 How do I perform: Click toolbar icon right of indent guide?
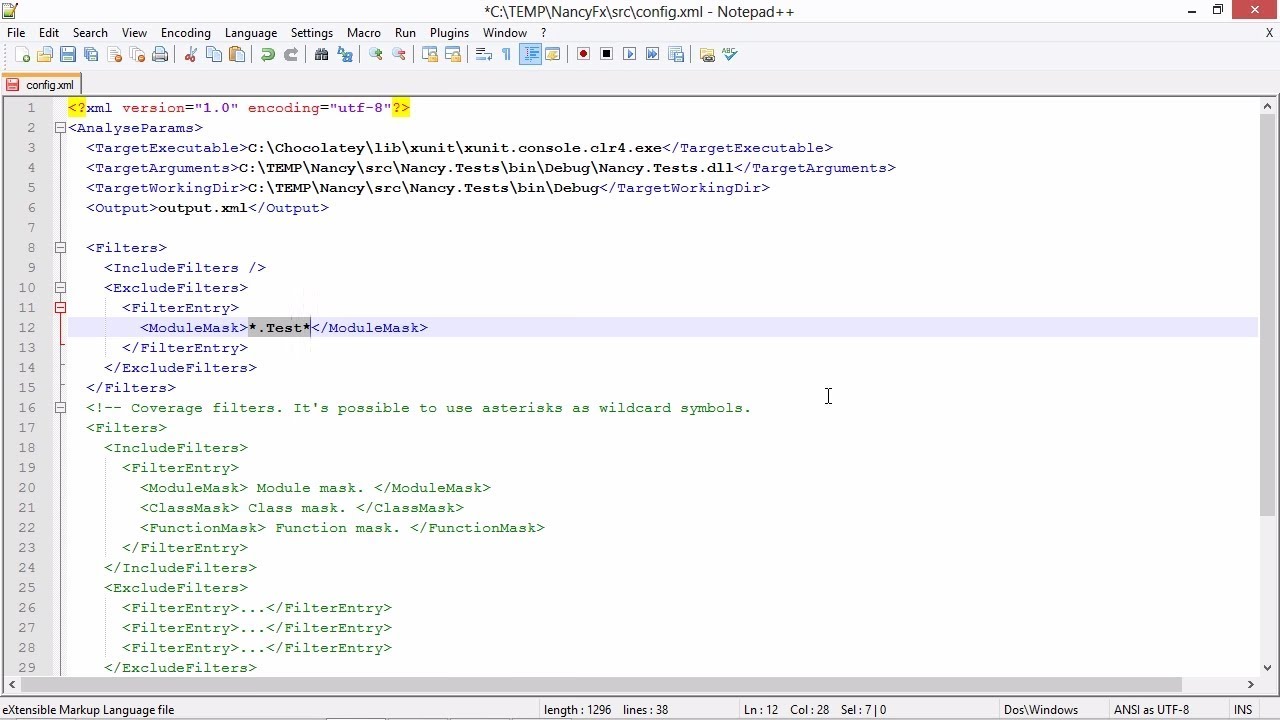pos(552,55)
